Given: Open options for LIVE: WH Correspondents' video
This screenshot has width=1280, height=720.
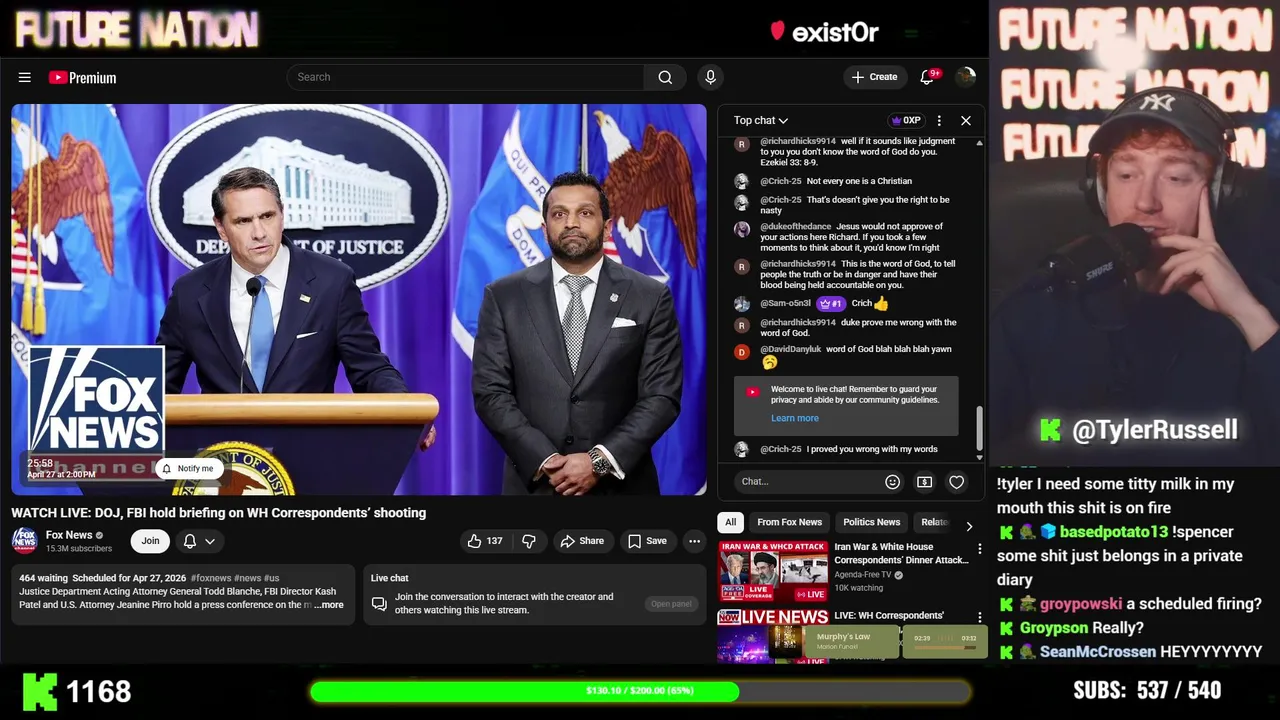Looking at the screenshot, I should coord(980,617).
